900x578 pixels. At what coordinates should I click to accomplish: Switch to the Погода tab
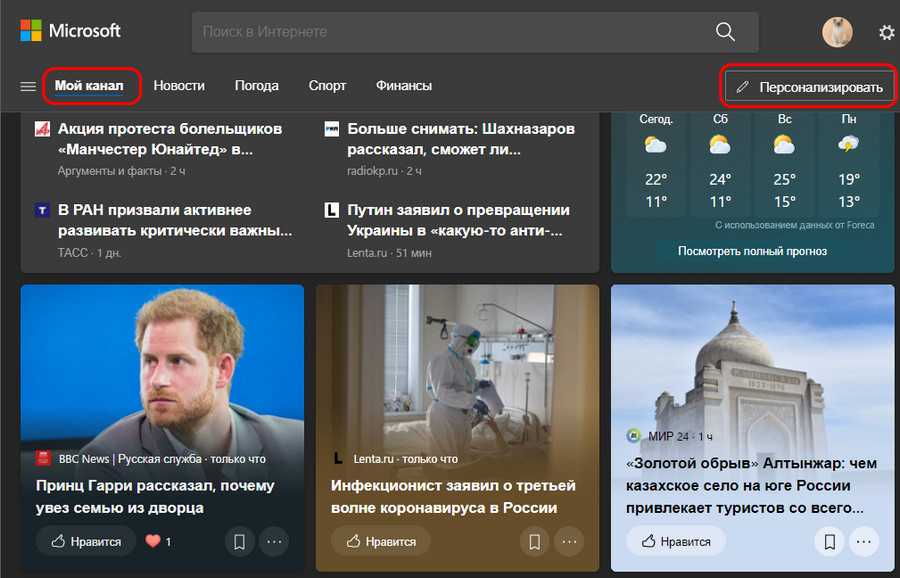click(257, 86)
